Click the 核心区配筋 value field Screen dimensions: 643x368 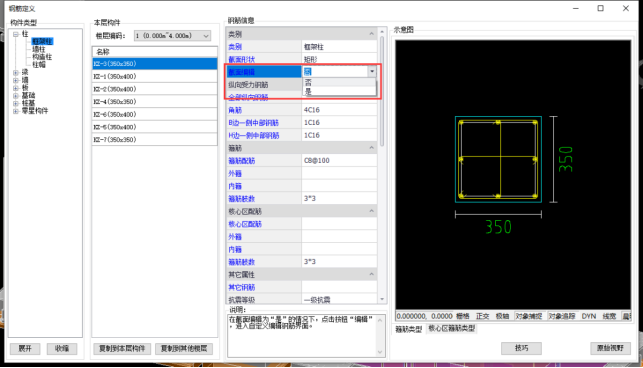(x=339, y=224)
